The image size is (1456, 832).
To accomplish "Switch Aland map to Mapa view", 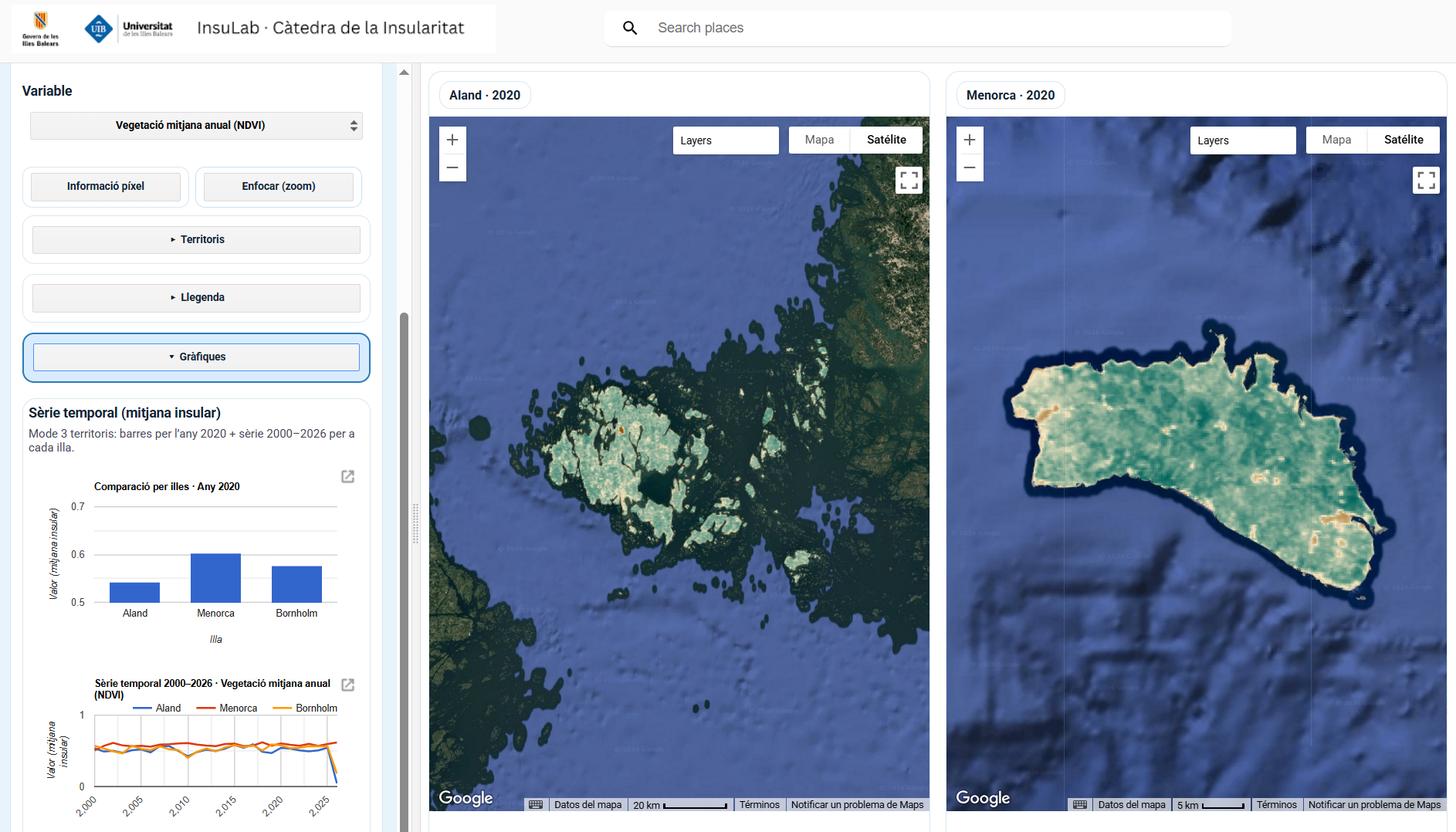I will (819, 140).
